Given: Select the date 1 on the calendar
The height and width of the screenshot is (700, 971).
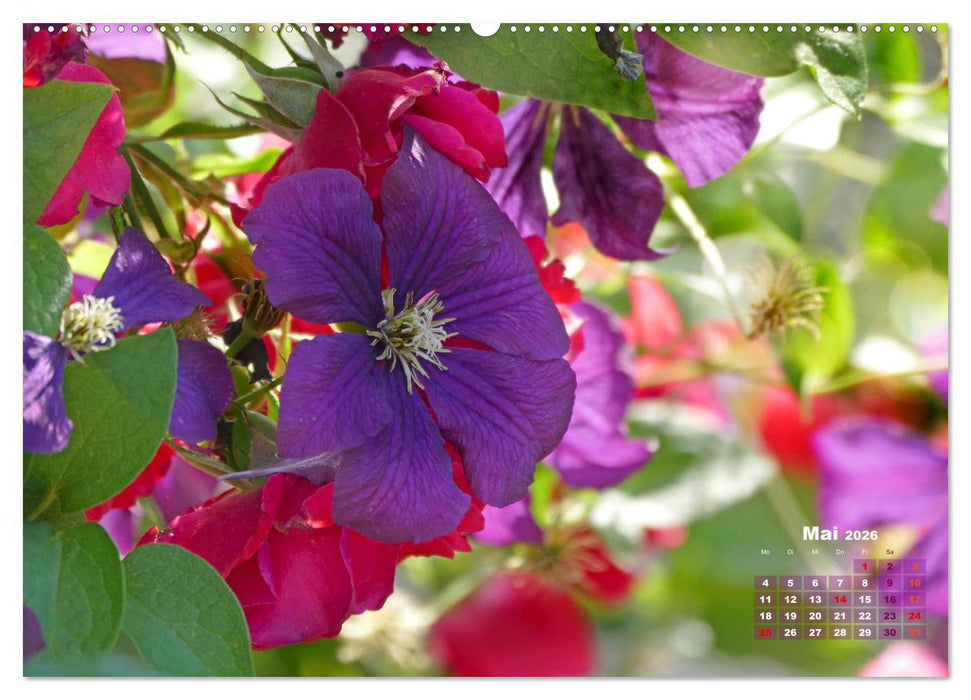Looking at the screenshot, I should (x=864, y=567).
